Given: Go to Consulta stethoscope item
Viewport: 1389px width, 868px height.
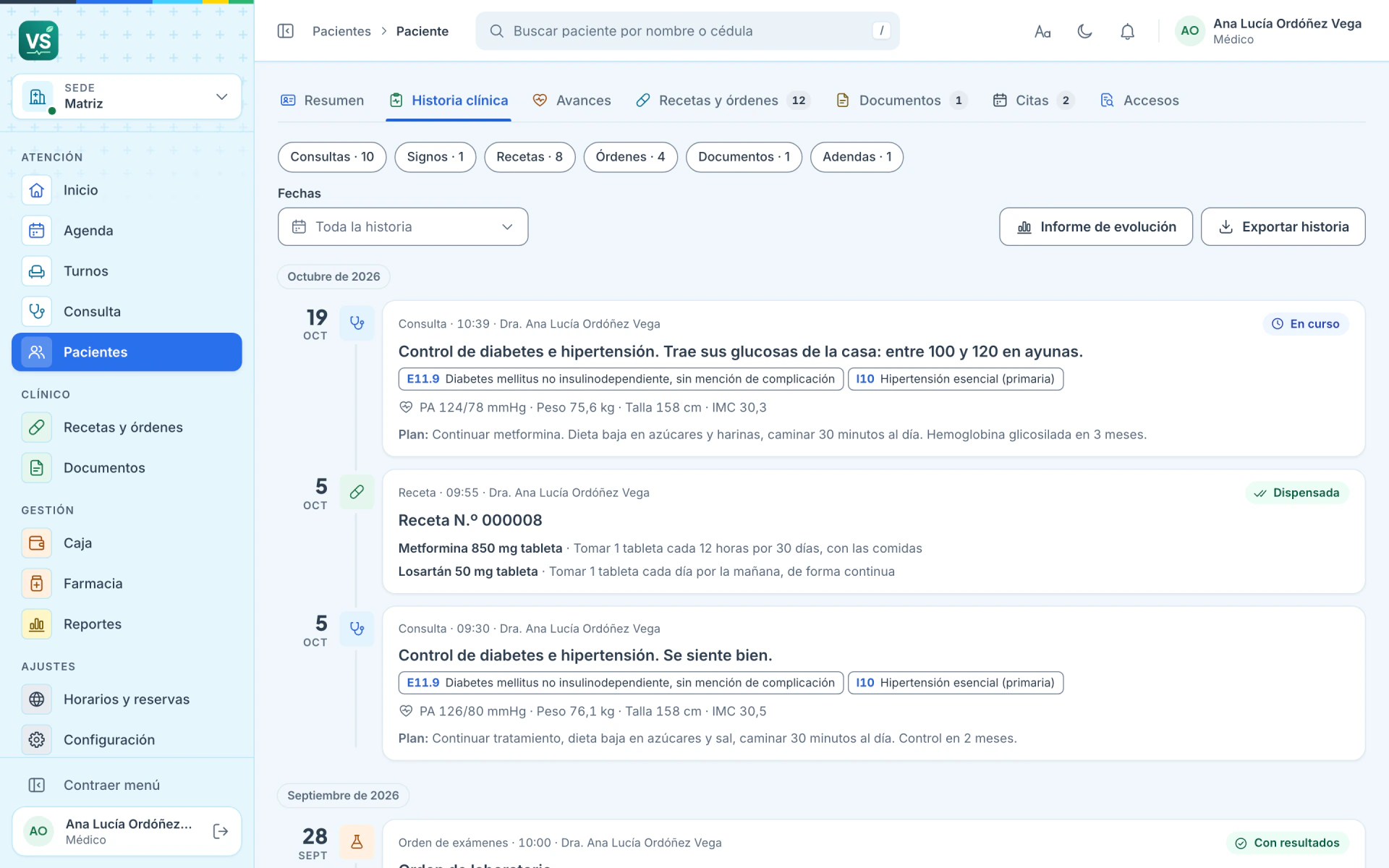Looking at the screenshot, I should (x=127, y=312).
